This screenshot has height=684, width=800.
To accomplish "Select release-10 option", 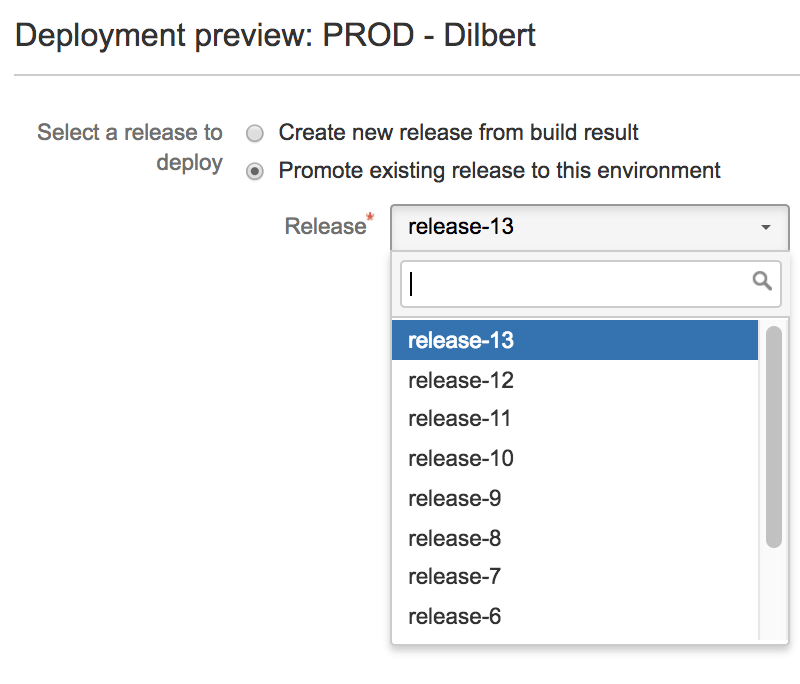I will (461, 459).
